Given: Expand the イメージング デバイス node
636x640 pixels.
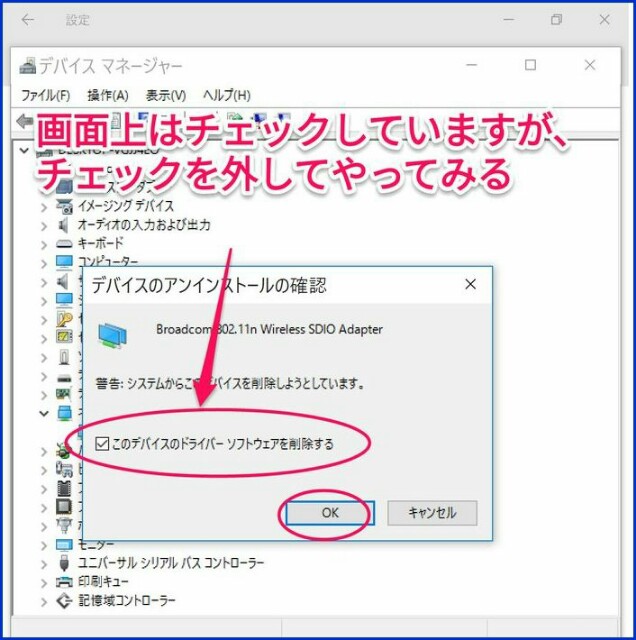Looking at the screenshot, I should (x=44, y=207).
